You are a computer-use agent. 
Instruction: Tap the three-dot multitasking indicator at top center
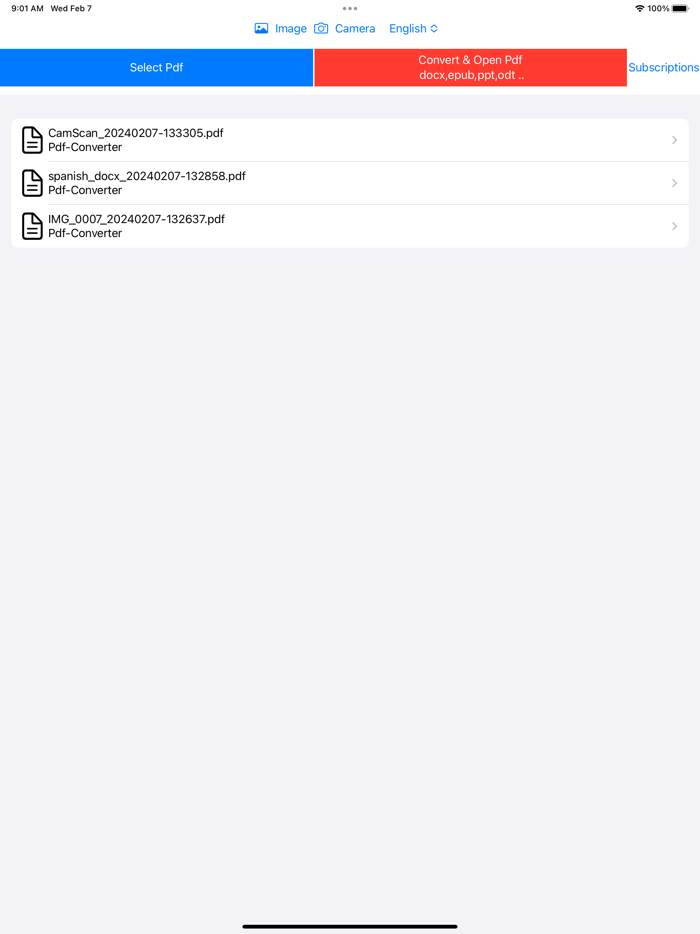pos(349,8)
